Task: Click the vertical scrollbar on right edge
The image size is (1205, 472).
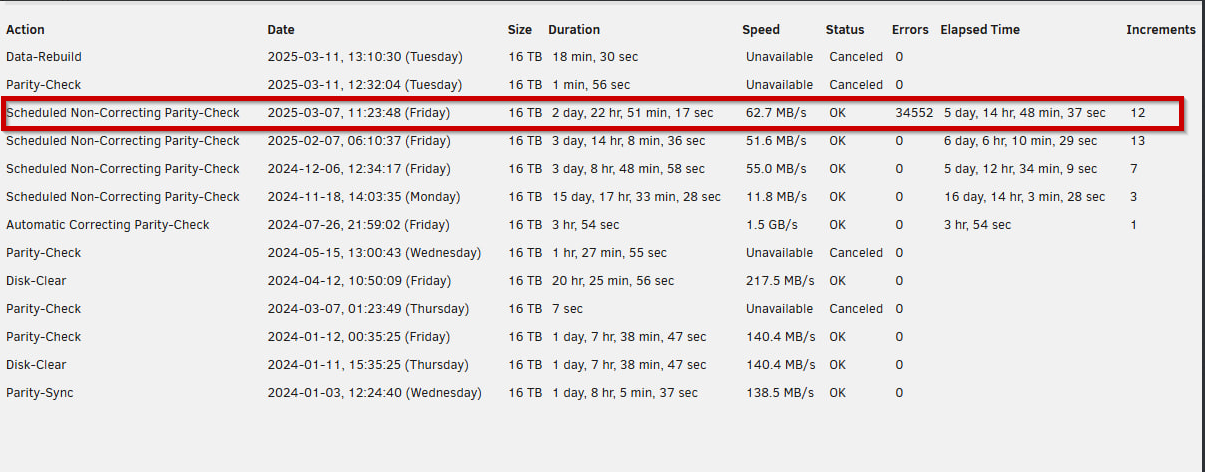Action: [x=1202, y=236]
